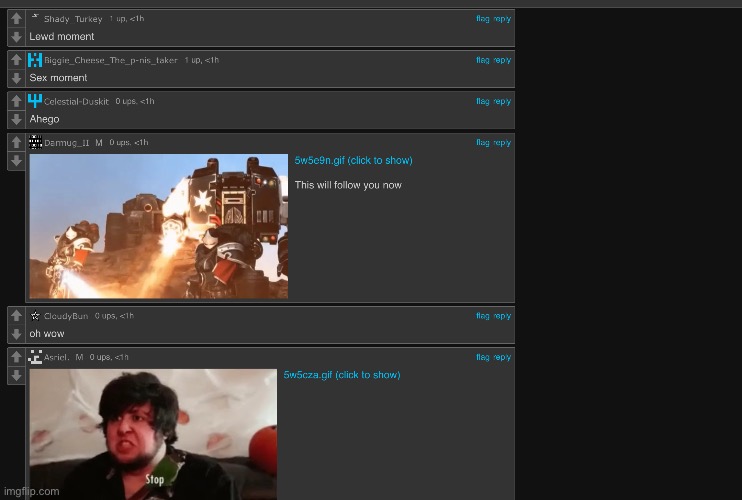This screenshot has height=500, width=742.
Task: Flag the "Sex moment" comment
Action: pos(483,60)
